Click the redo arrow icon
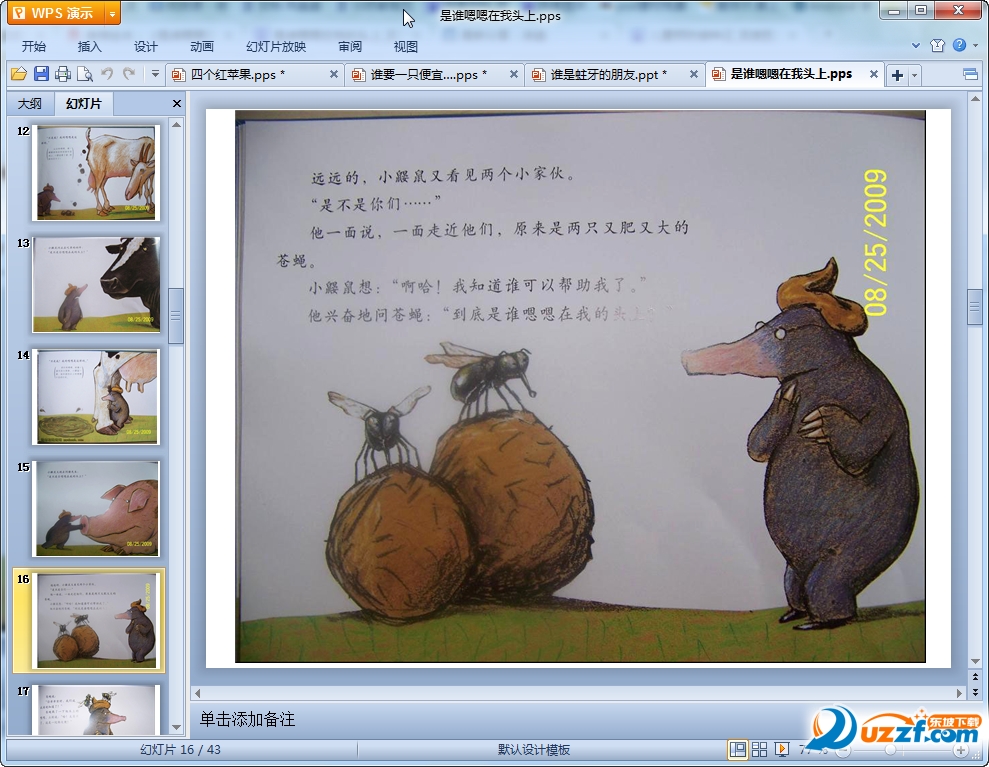The height and width of the screenshot is (767, 989). tap(129, 74)
